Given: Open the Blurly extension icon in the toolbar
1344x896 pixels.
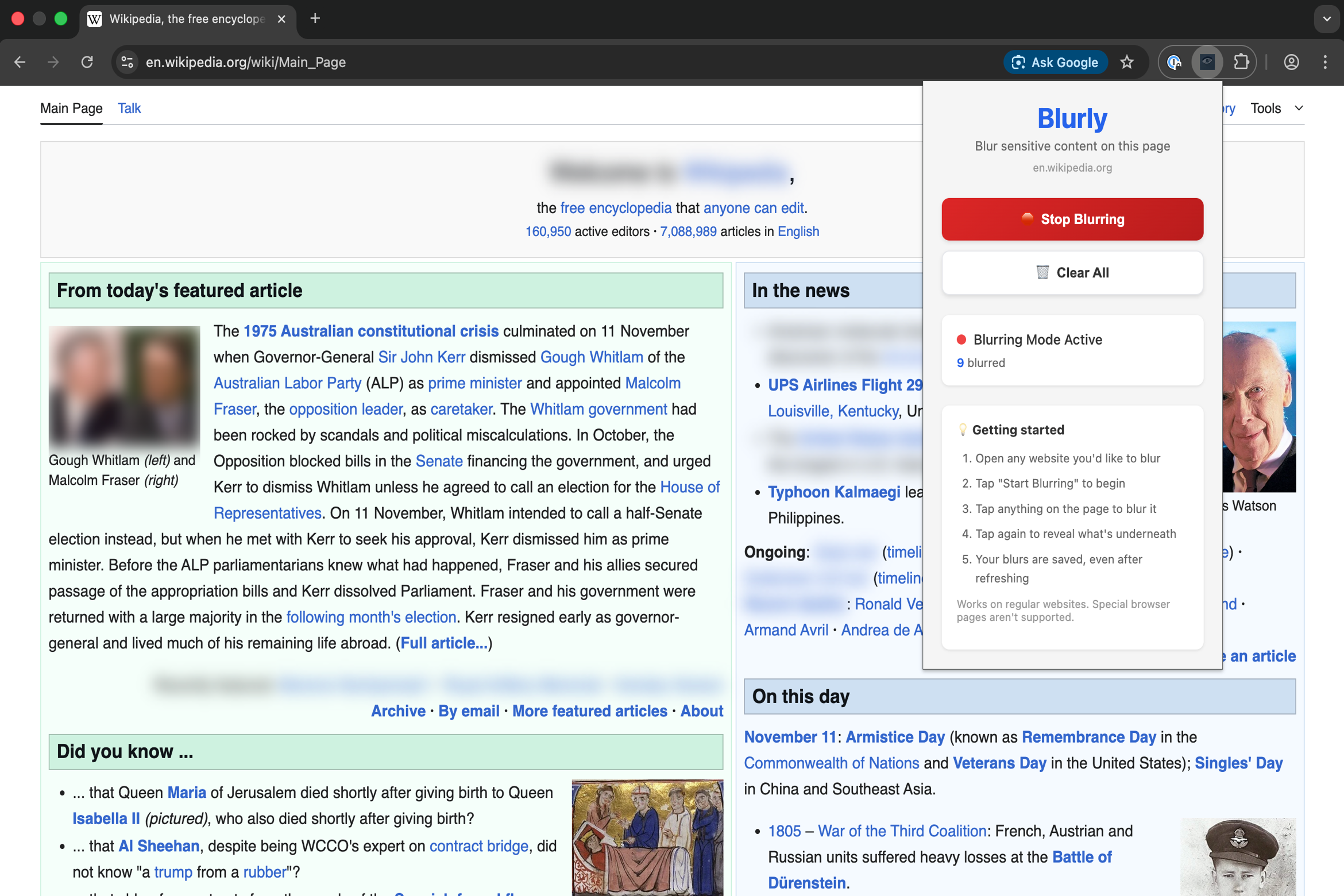Looking at the screenshot, I should pyautogui.click(x=1207, y=62).
